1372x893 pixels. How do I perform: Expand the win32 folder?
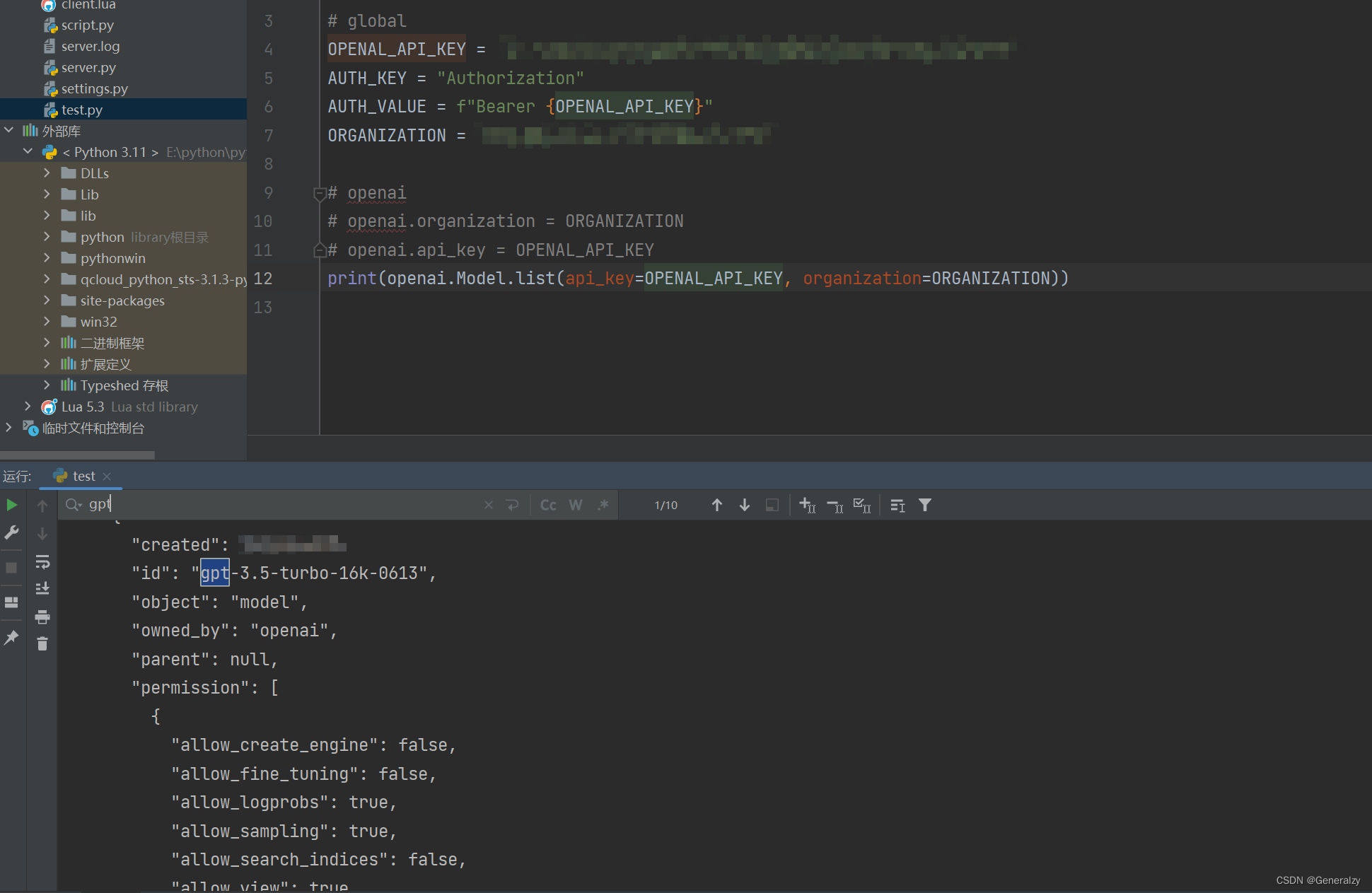[x=47, y=321]
